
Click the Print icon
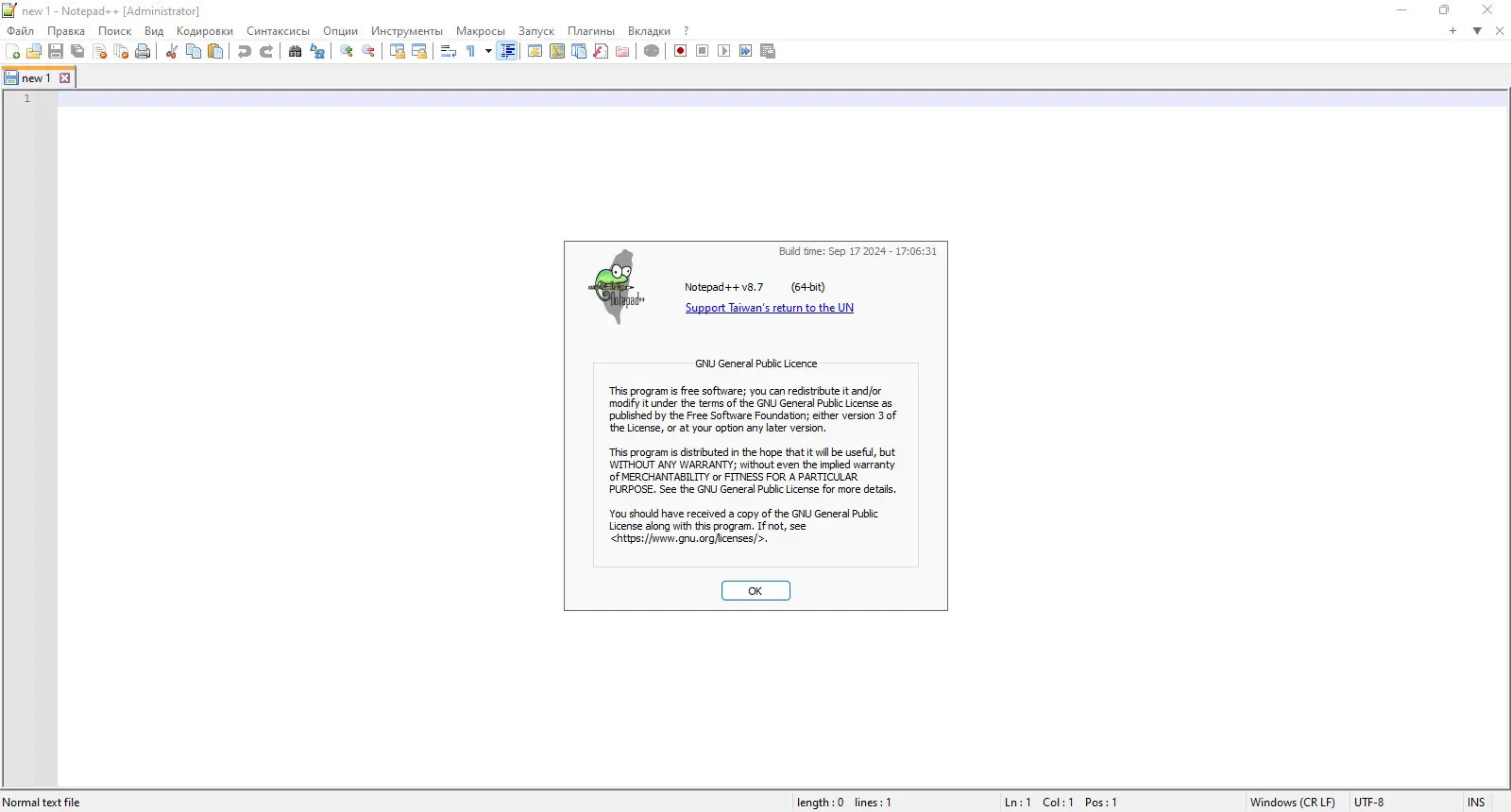[x=143, y=51]
